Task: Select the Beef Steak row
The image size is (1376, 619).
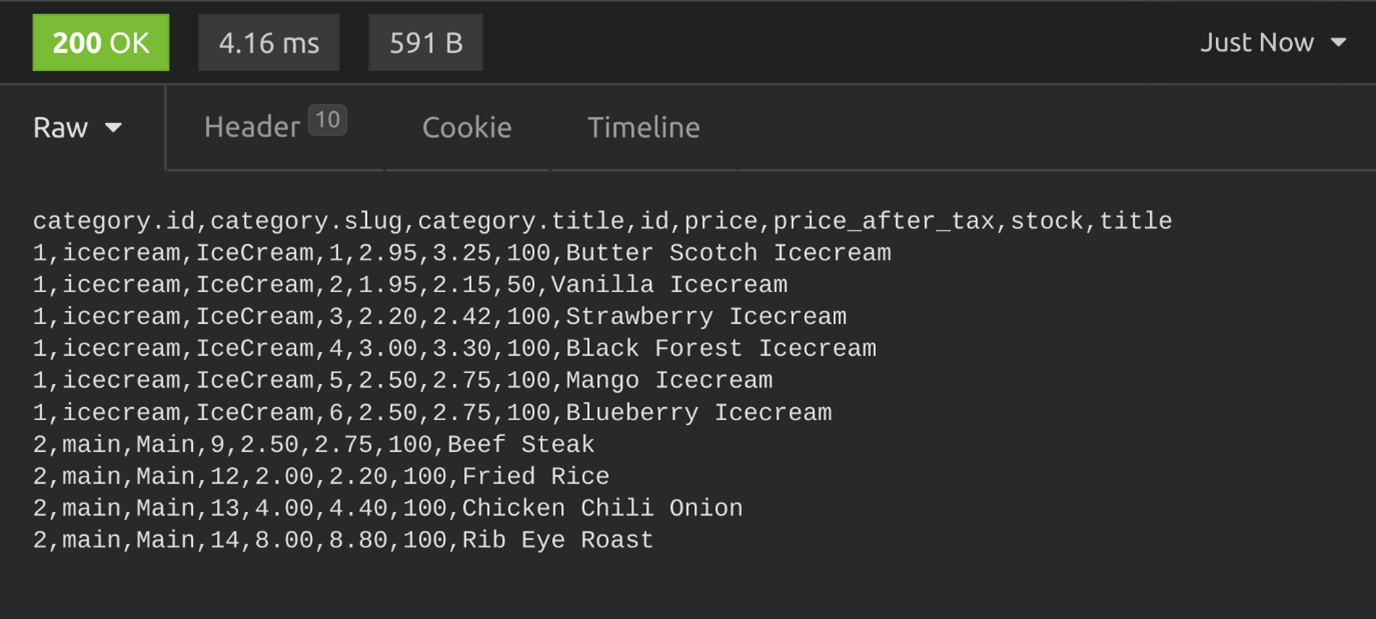Action: click(314, 445)
